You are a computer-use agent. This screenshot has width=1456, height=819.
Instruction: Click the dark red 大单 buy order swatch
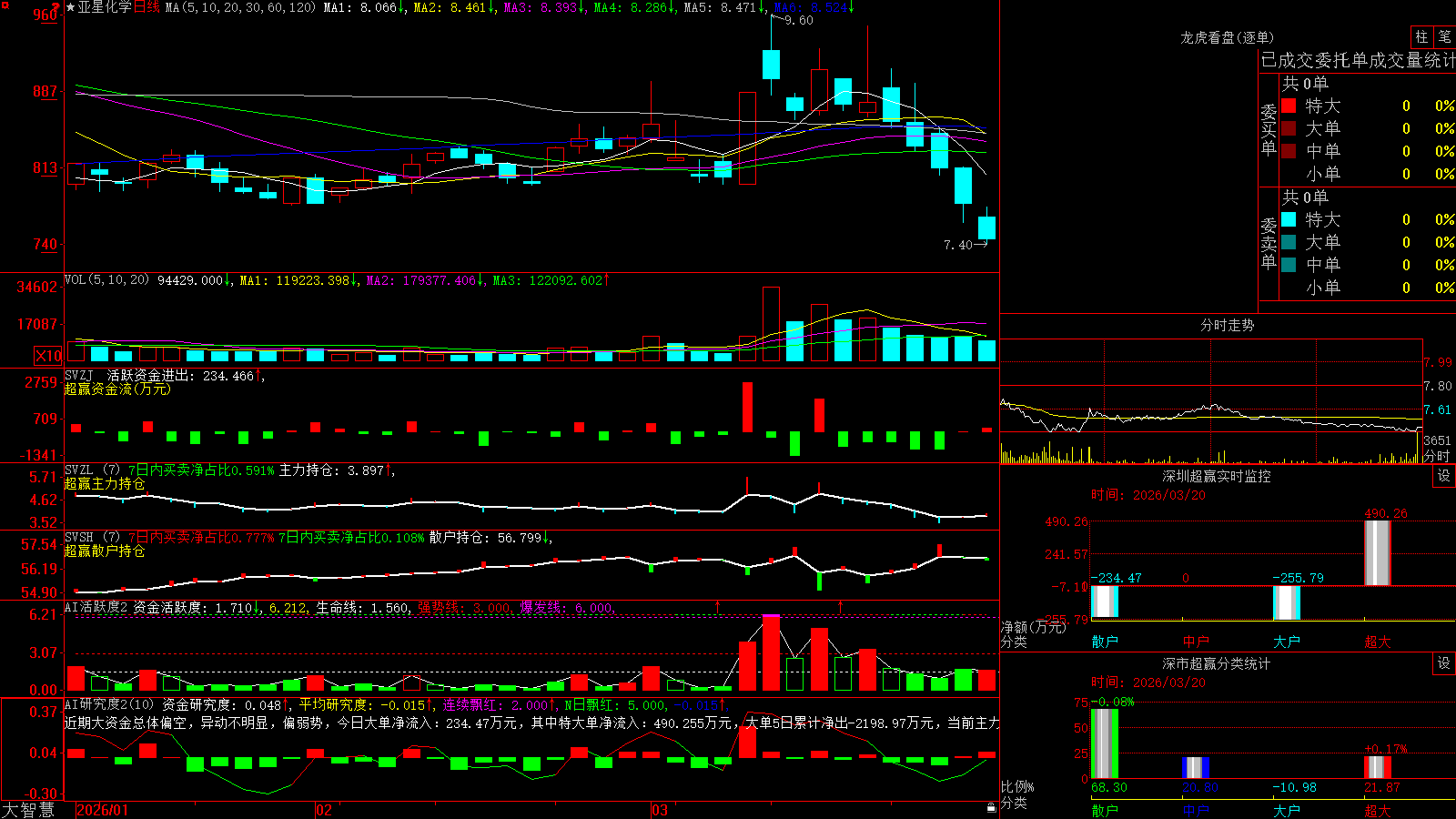1289,128
